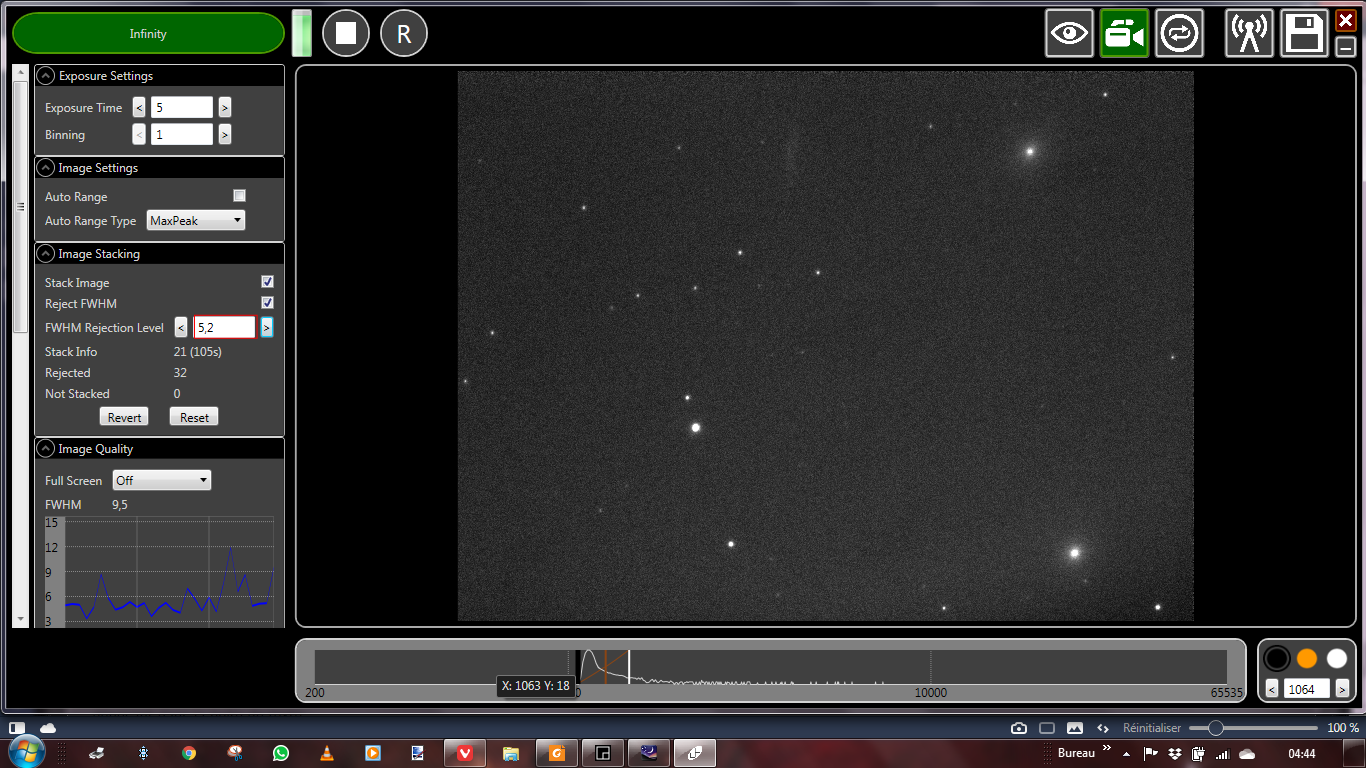This screenshot has width=1366, height=768.
Task: Click the Exposure Time value field
Action: (x=182, y=108)
